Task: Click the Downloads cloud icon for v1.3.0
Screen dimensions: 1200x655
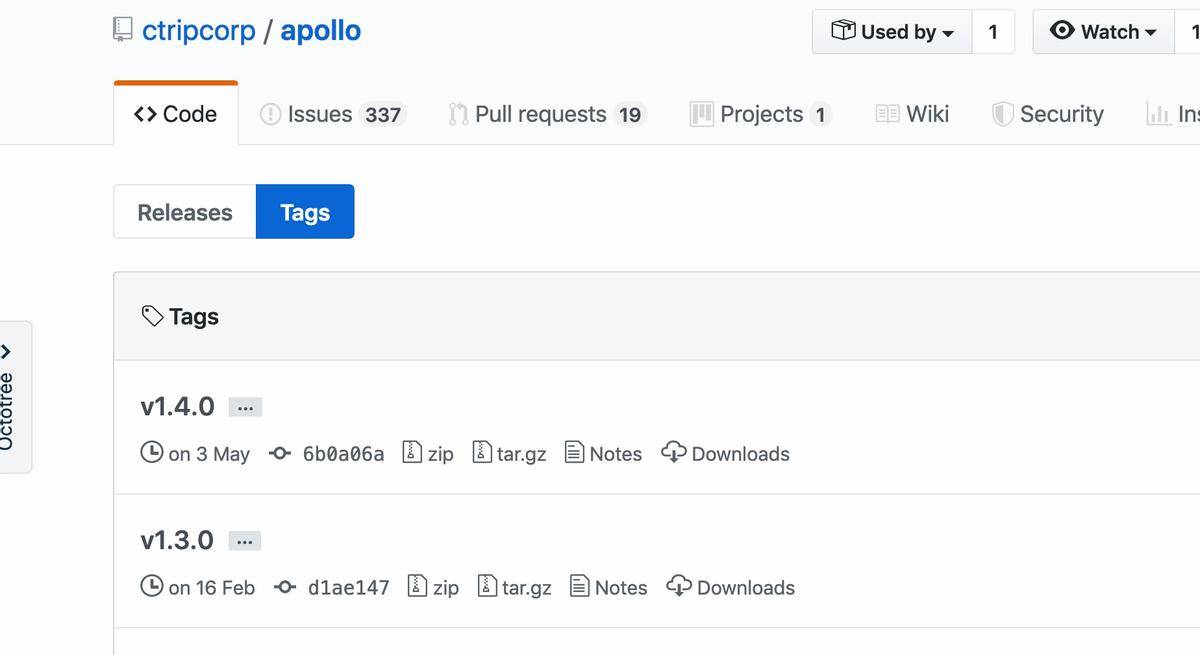Action: [x=681, y=587]
